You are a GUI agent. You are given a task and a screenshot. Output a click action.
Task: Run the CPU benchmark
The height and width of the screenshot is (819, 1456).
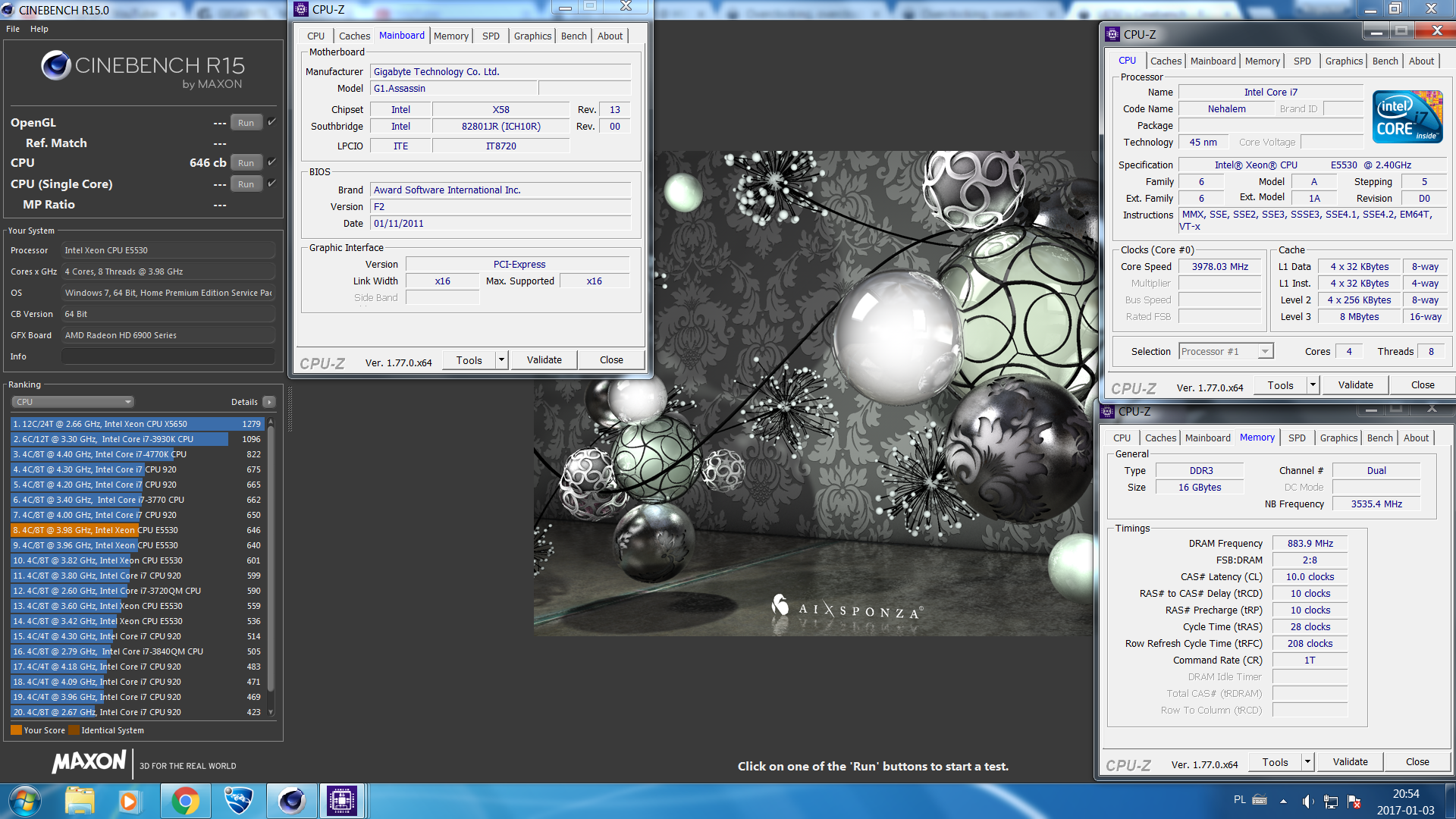[246, 162]
